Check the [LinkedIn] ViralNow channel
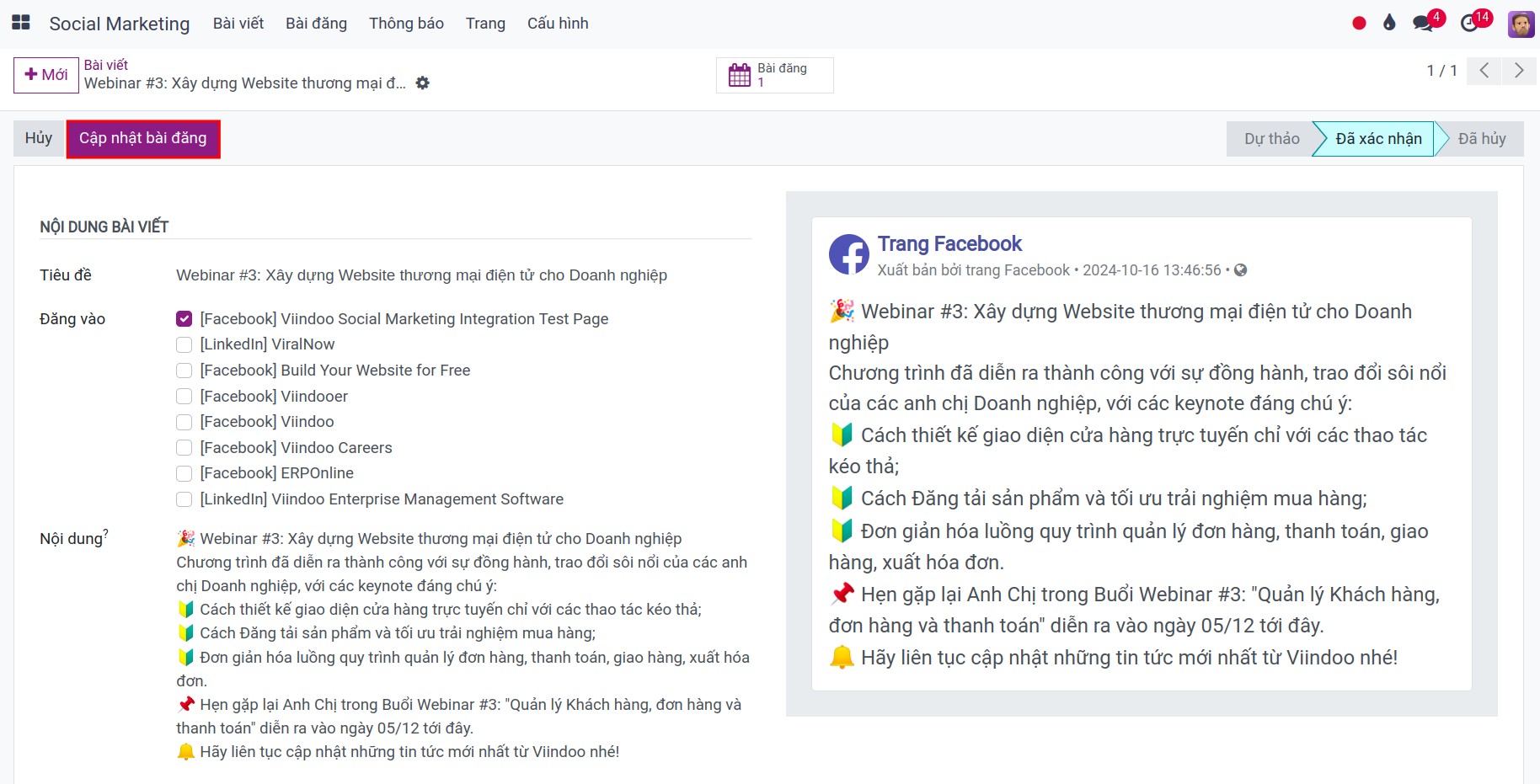Image resolution: width=1540 pixels, height=784 pixels. point(184,344)
